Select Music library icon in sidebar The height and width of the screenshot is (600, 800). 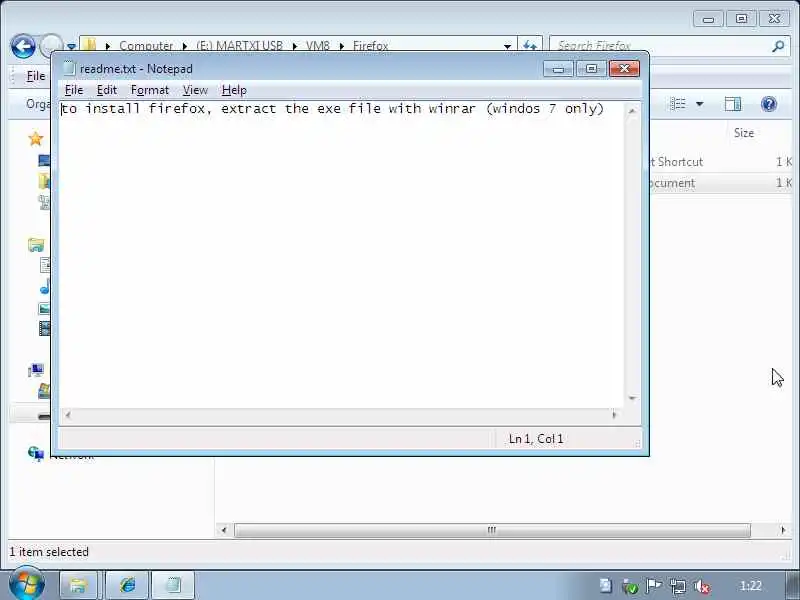[45, 287]
